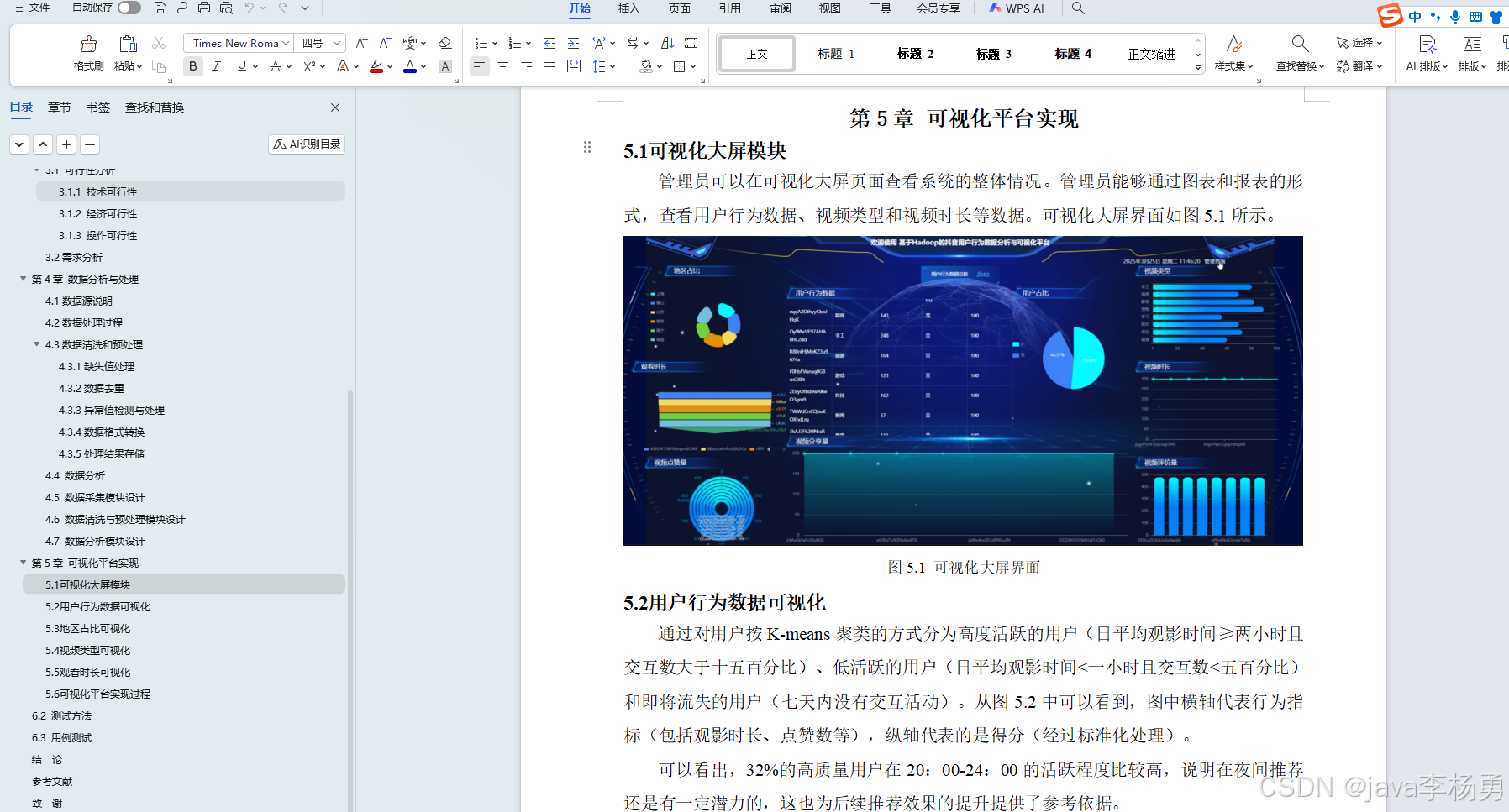Click the Undo arrow icon

click(x=249, y=8)
